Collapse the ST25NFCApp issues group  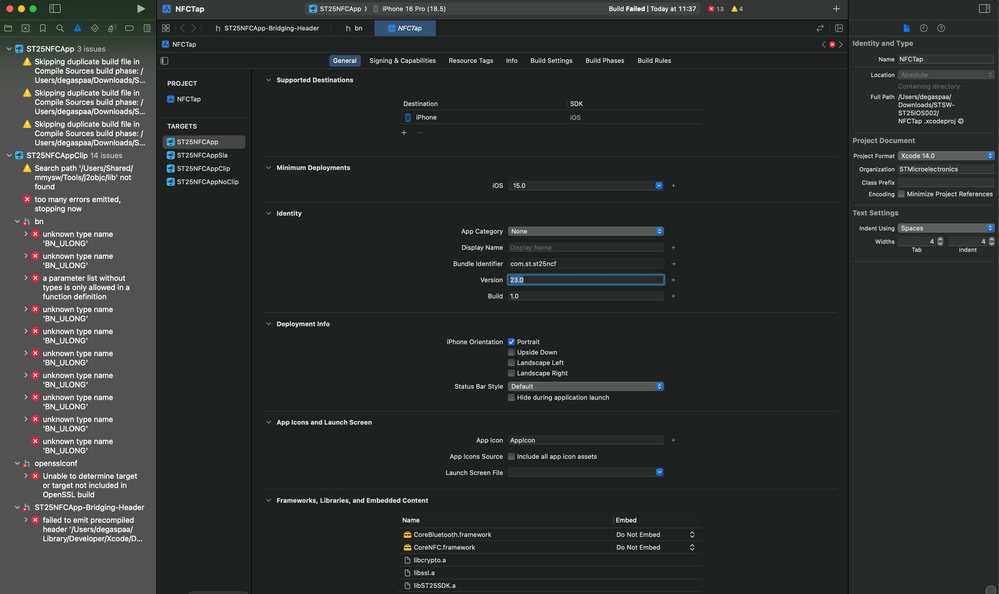[9, 48]
